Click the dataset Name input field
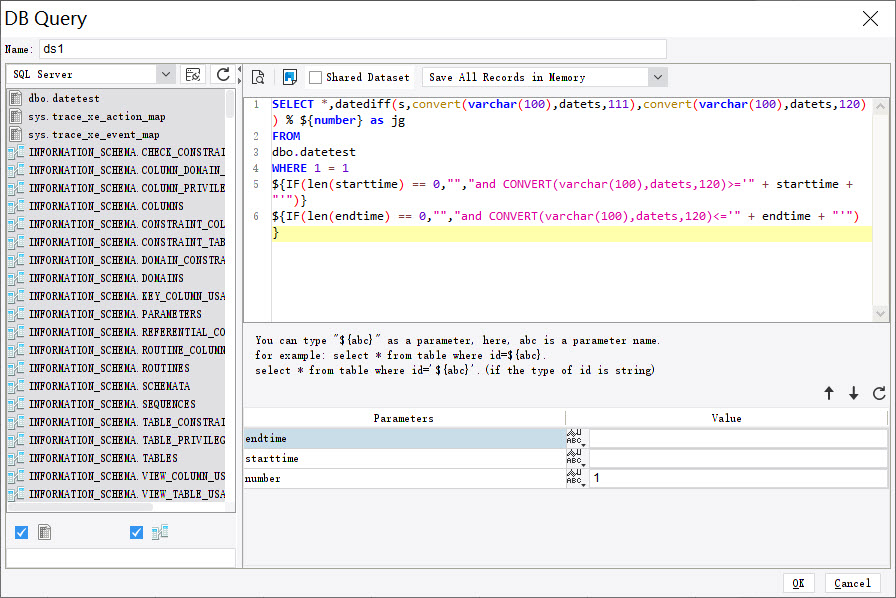The image size is (896, 598). click(352, 49)
